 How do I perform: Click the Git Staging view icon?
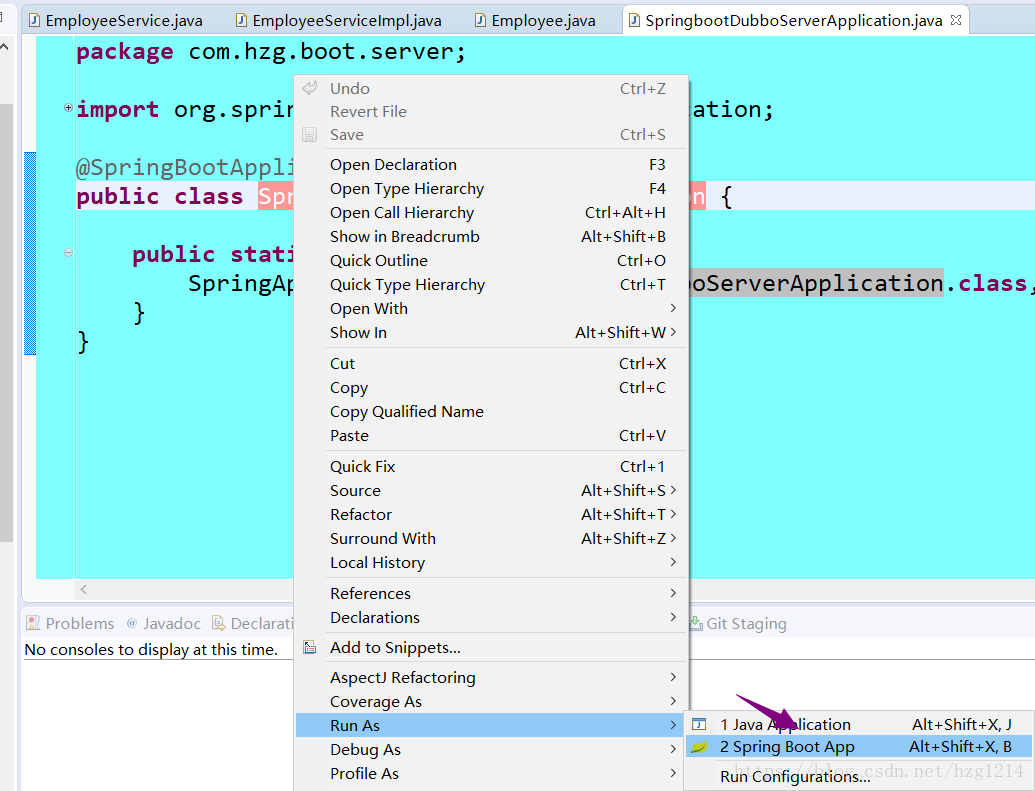696,623
